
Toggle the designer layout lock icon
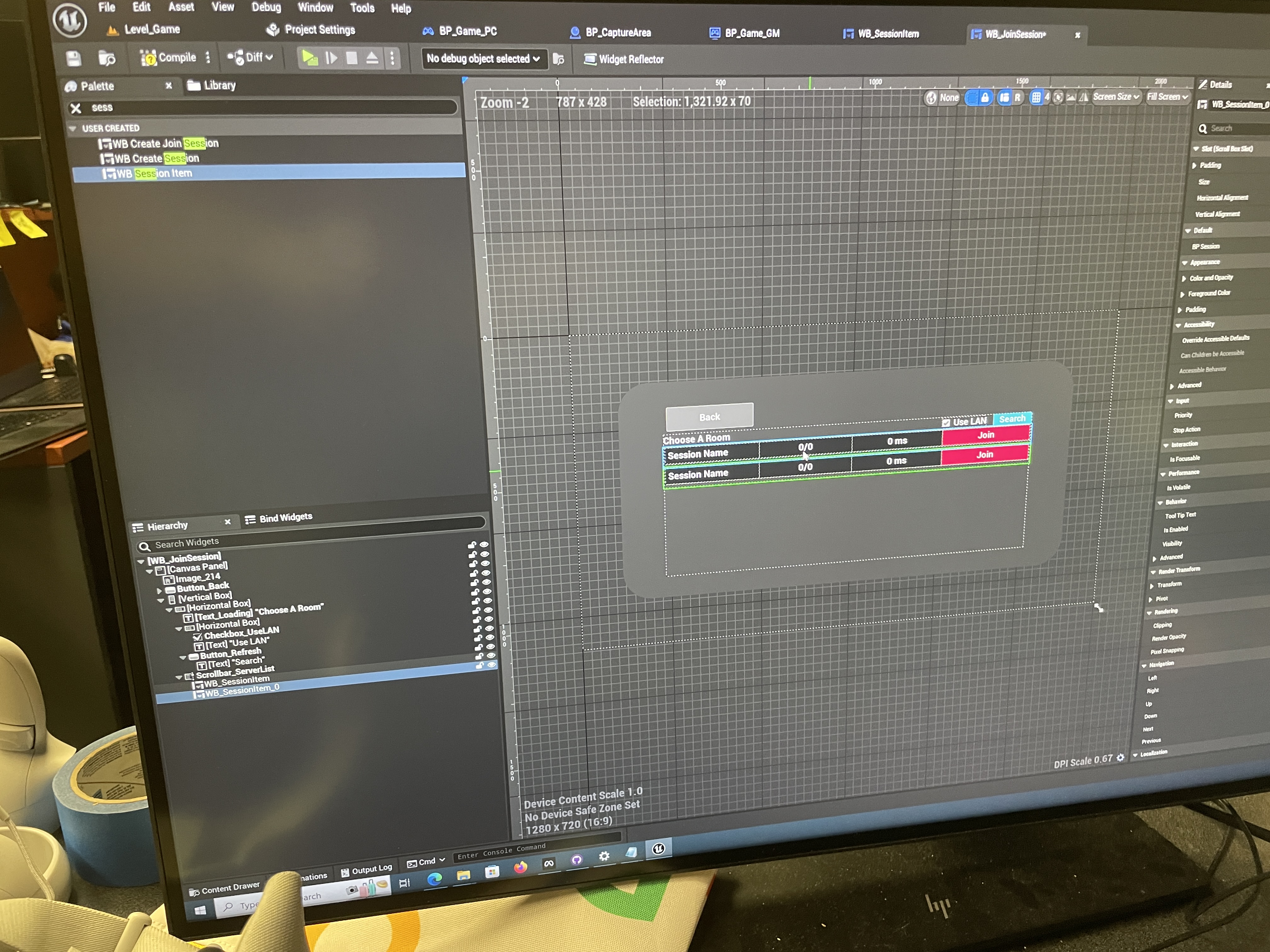pyautogui.click(x=985, y=98)
